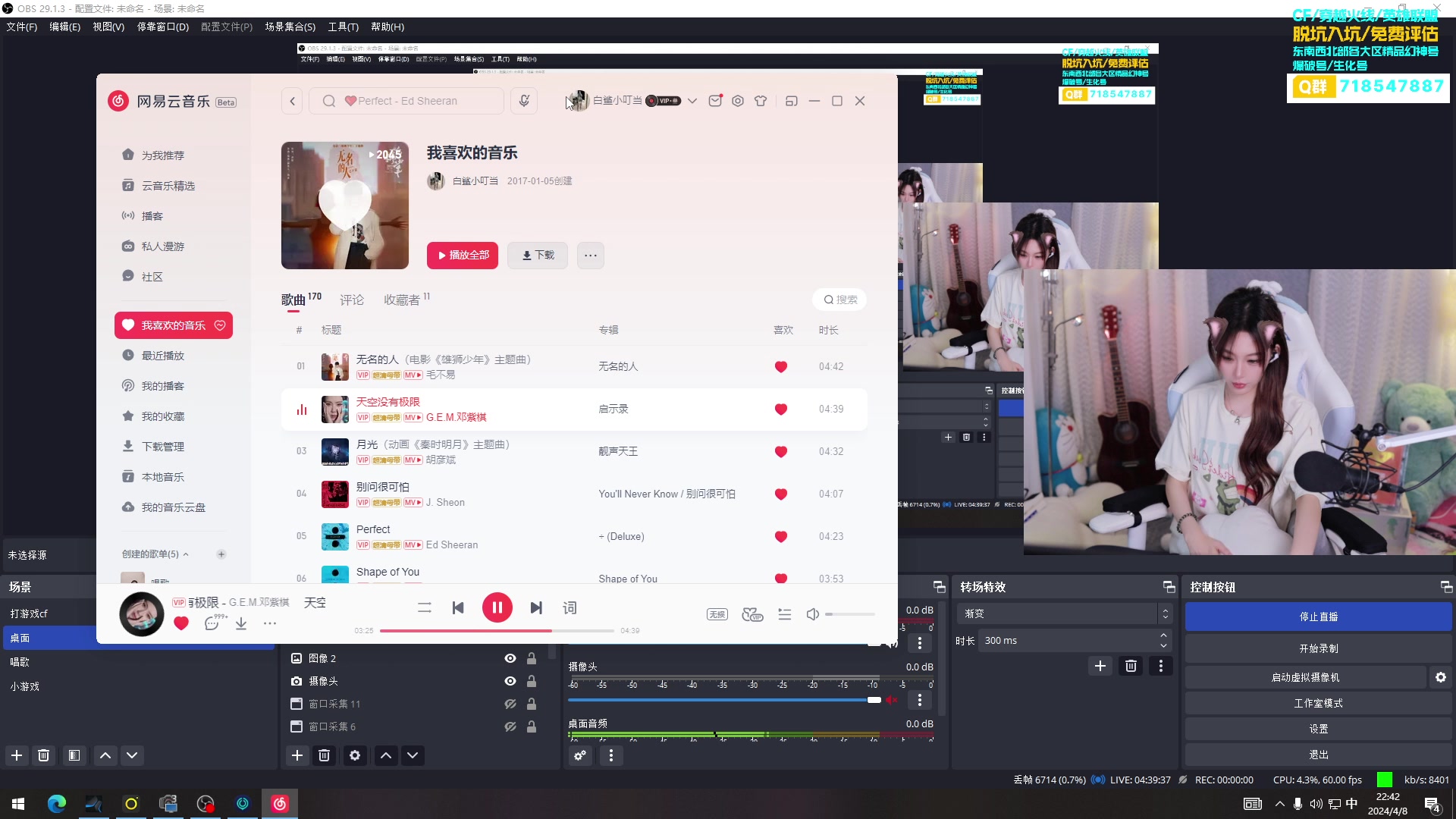
Task: Add a new OBS scene with plus
Action: point(17,755)
